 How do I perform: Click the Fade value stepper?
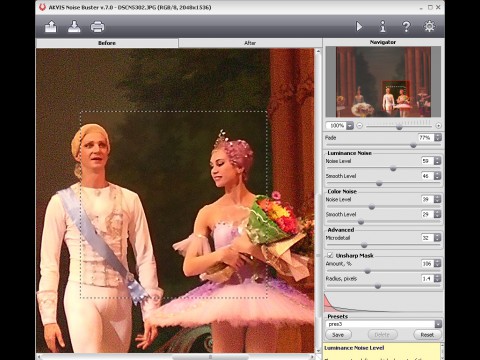pos(438,137)
